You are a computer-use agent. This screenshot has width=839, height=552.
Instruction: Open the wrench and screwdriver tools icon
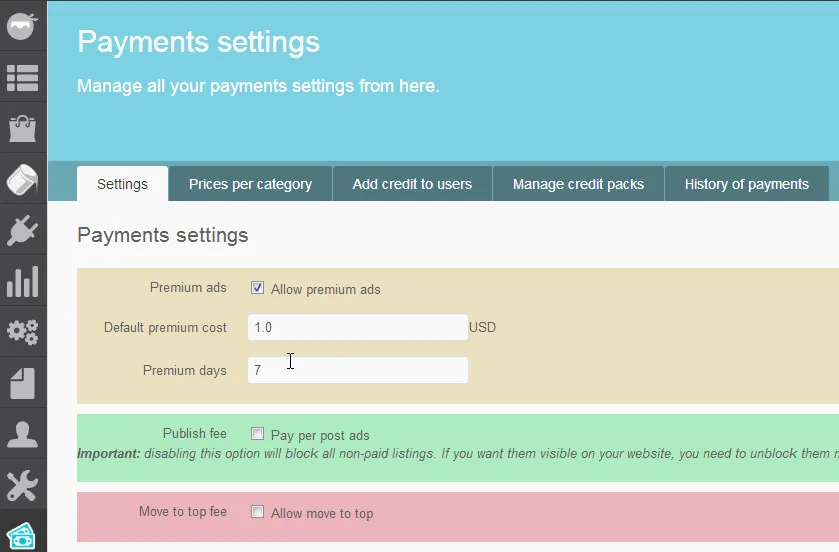tap(22, 485)
